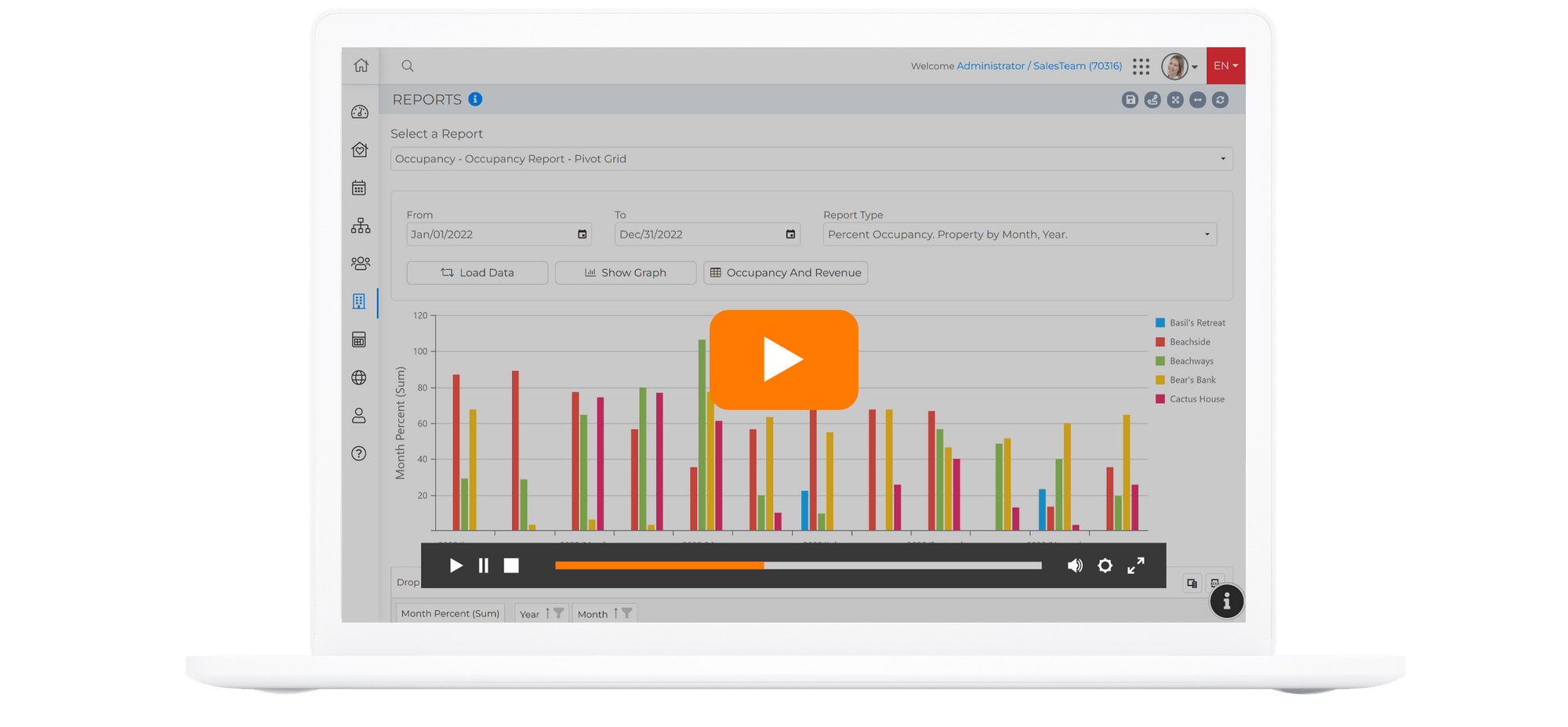The height and width of the screenshot is (727, 1568).
Task: Open the single user sidebar icon
Action: (x=359, y=416)
